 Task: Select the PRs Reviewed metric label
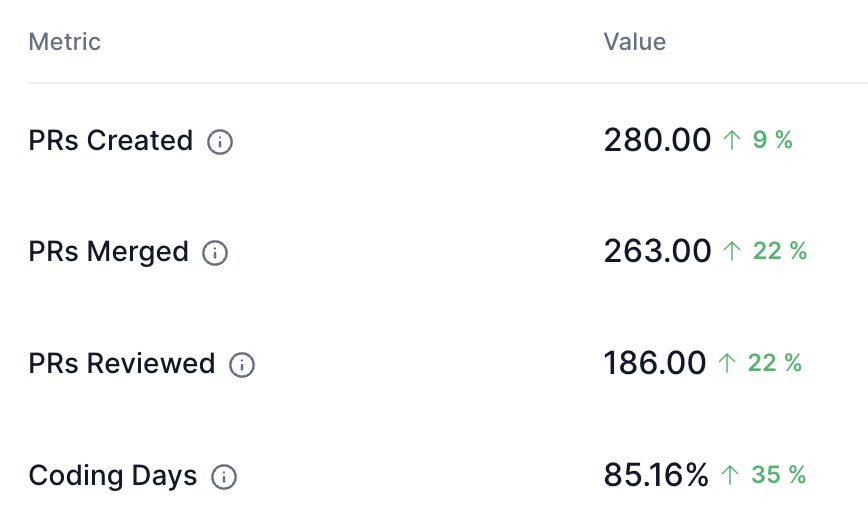click(122, 364)
